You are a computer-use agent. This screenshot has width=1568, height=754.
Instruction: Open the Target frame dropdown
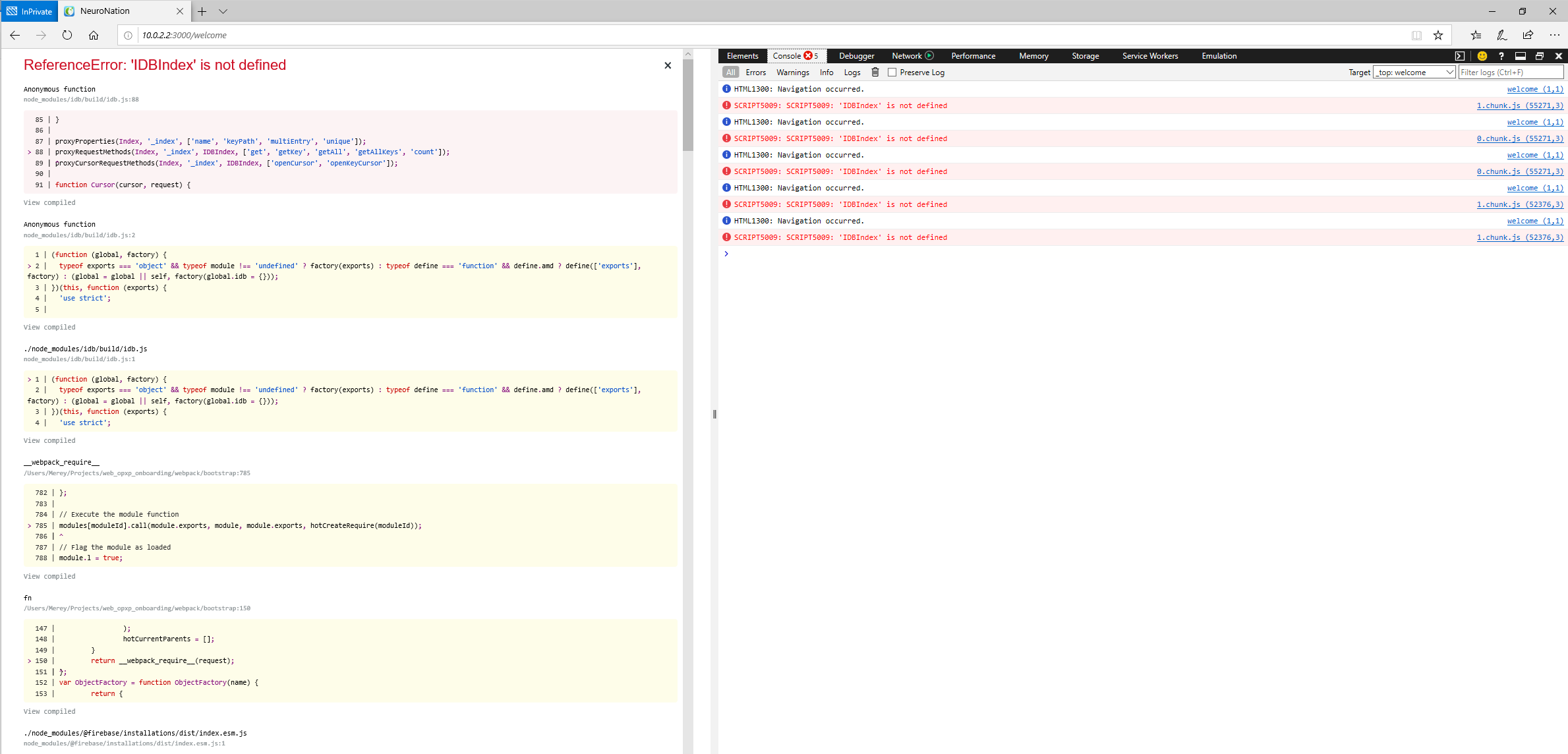(1414, 72)
